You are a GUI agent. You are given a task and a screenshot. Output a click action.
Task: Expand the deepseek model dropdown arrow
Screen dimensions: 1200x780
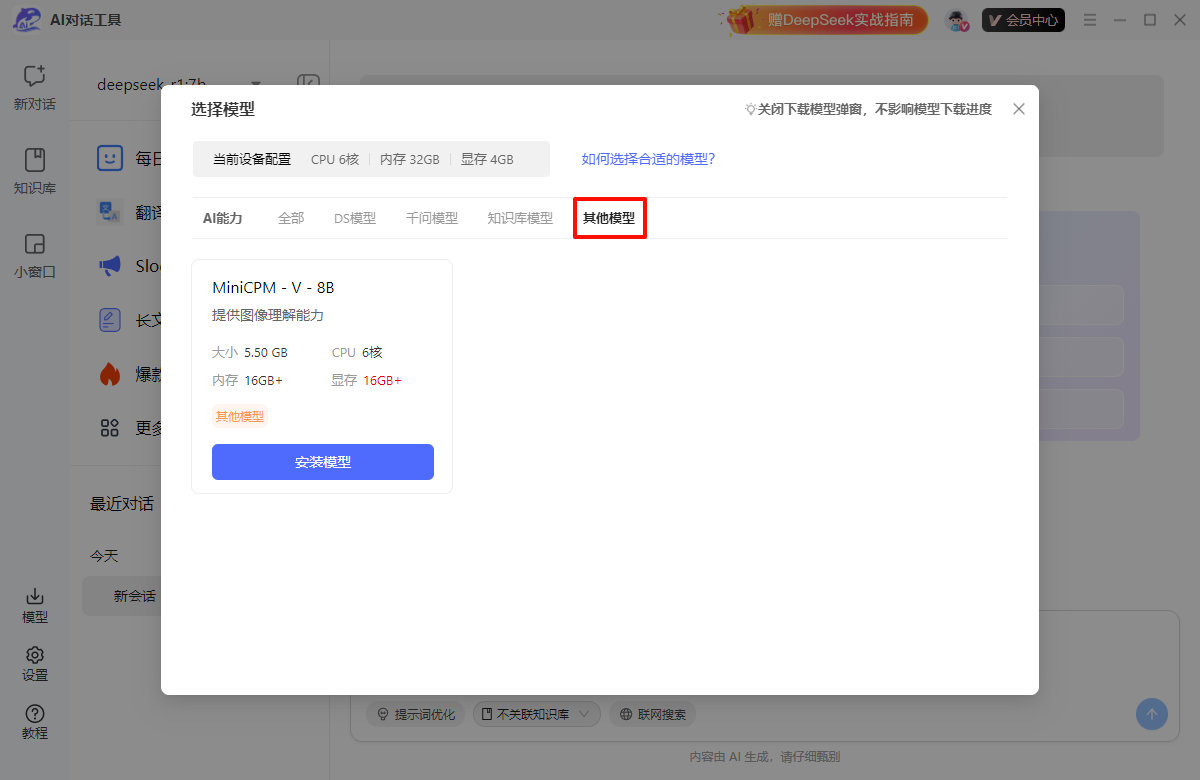tap(256, 84)
